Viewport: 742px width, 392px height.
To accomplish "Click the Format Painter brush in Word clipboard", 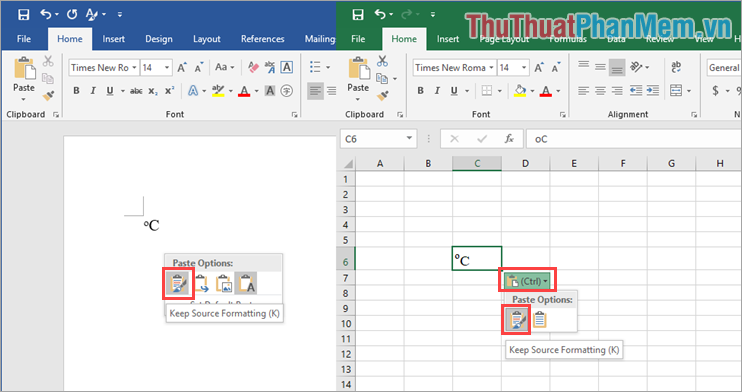I will [x=48, y=96].
